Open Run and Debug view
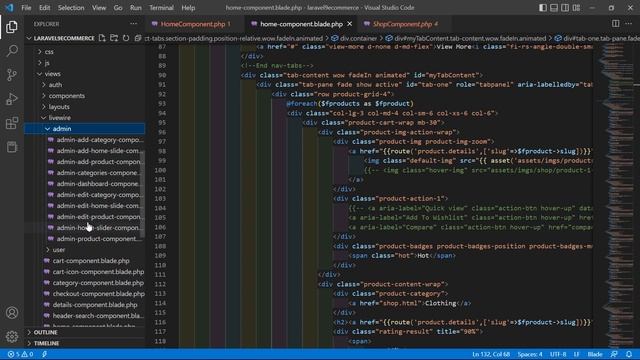This screenshot has width=640, height=360. tap(12, 99)
